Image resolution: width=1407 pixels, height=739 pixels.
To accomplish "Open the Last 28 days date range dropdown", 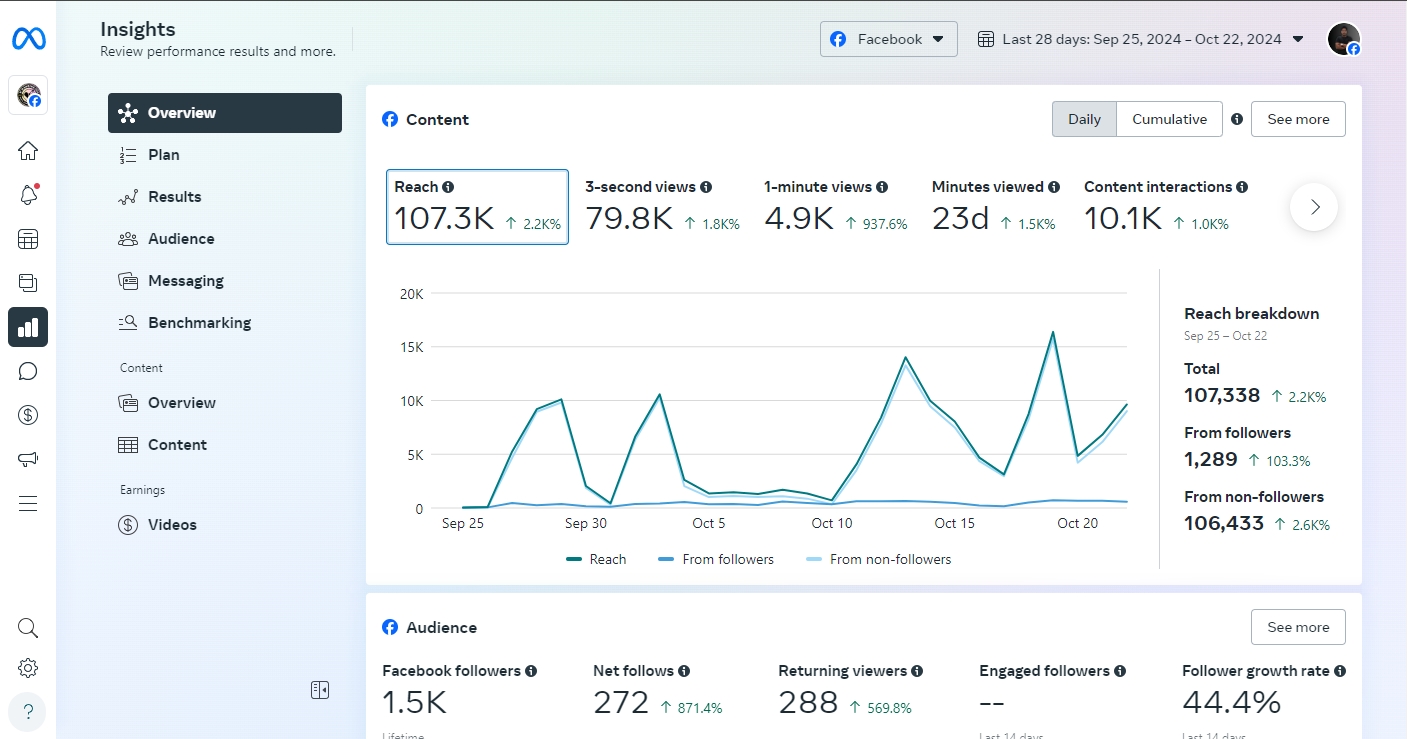I will [1140, 39].
